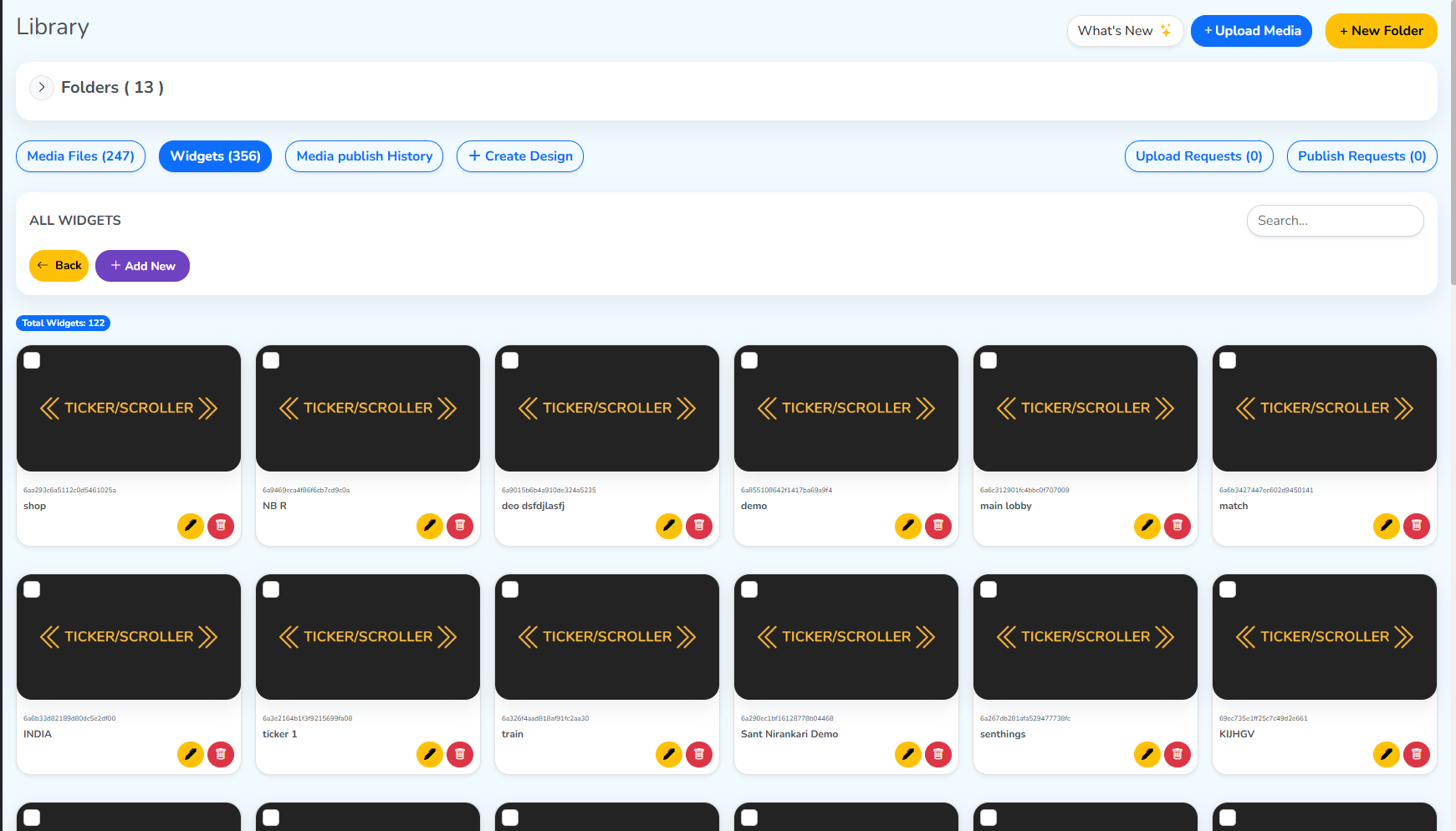Delete the match widget
Viewport: 1456px width, 831px height.
[1417, 526]
